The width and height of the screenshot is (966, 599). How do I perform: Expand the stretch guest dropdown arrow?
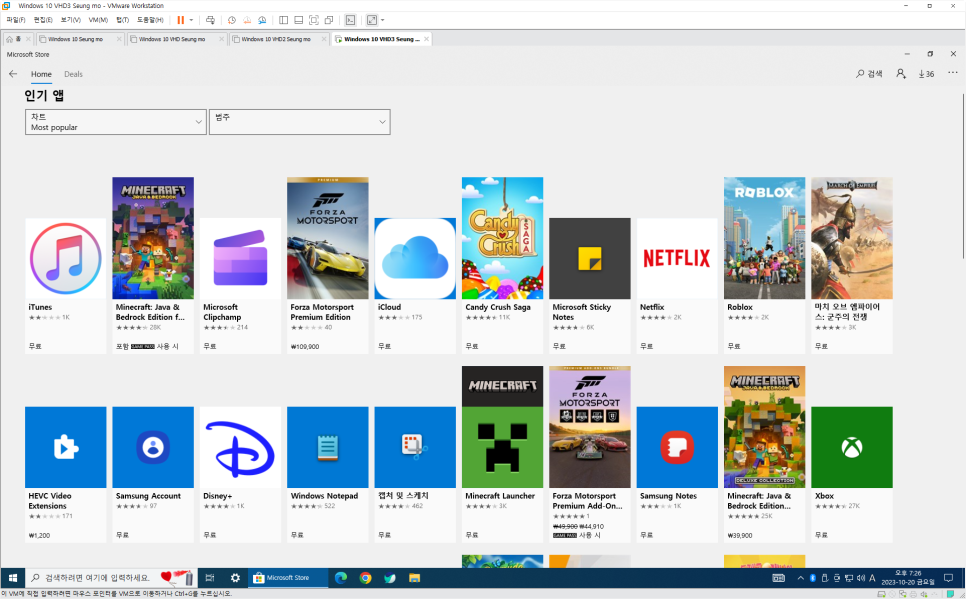[383, 20]
